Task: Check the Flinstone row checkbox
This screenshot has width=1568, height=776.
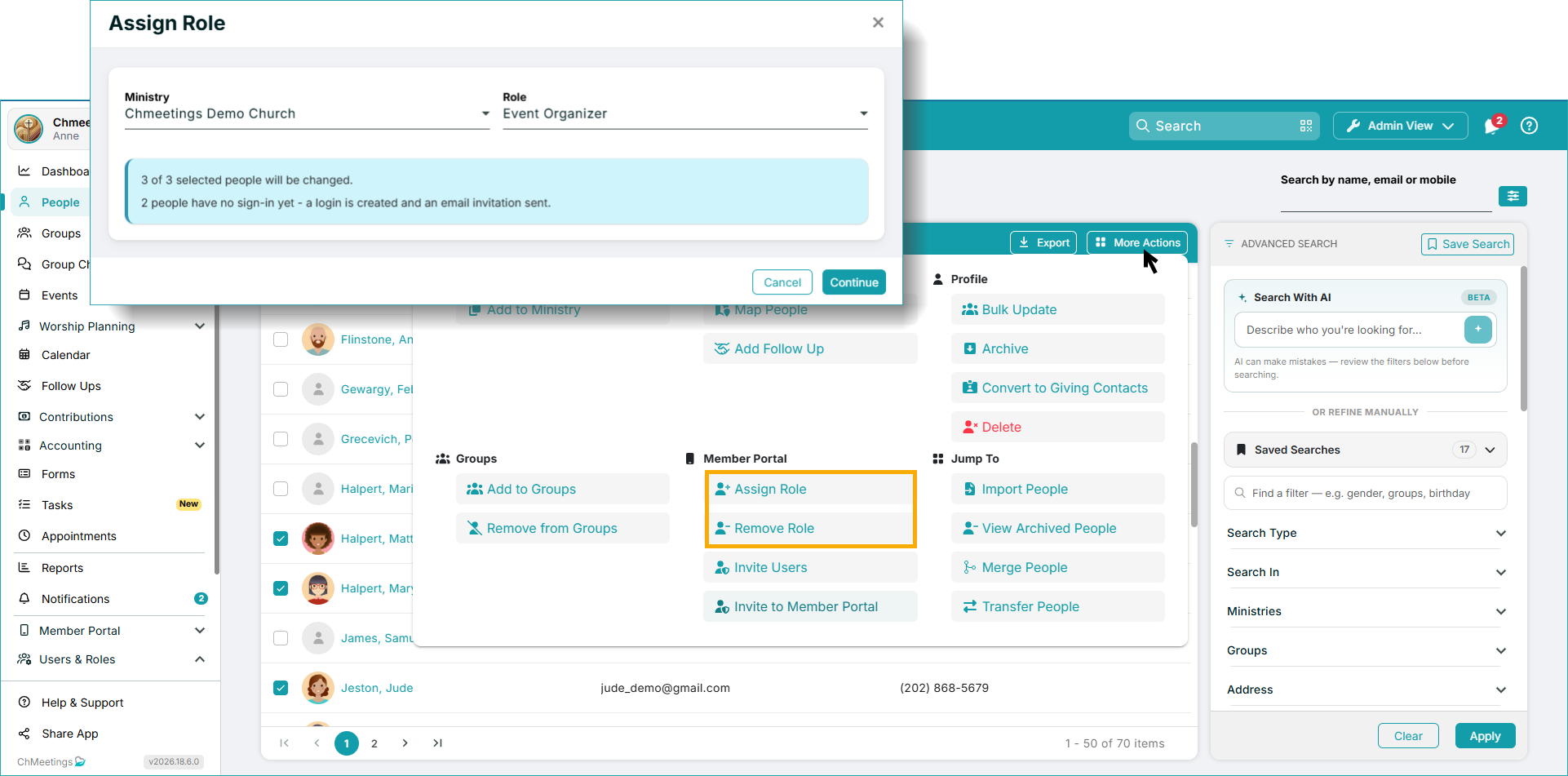Action: (x=281, y=339)
